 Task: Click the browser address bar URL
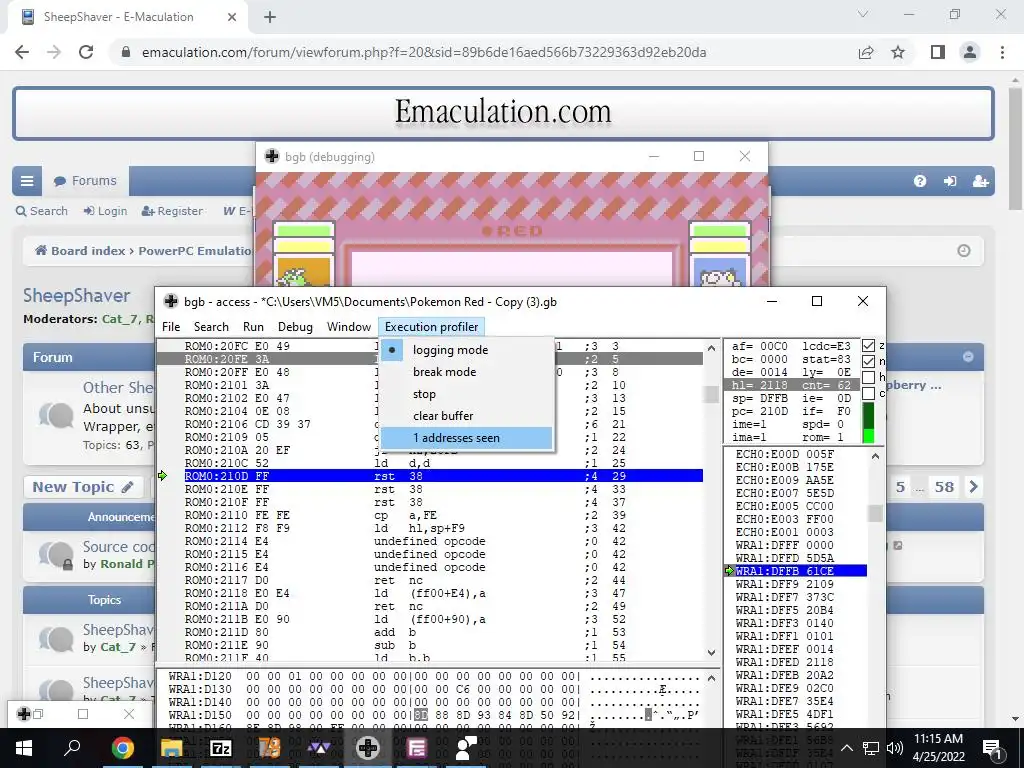pyautogui.click(x=424, y=52)
